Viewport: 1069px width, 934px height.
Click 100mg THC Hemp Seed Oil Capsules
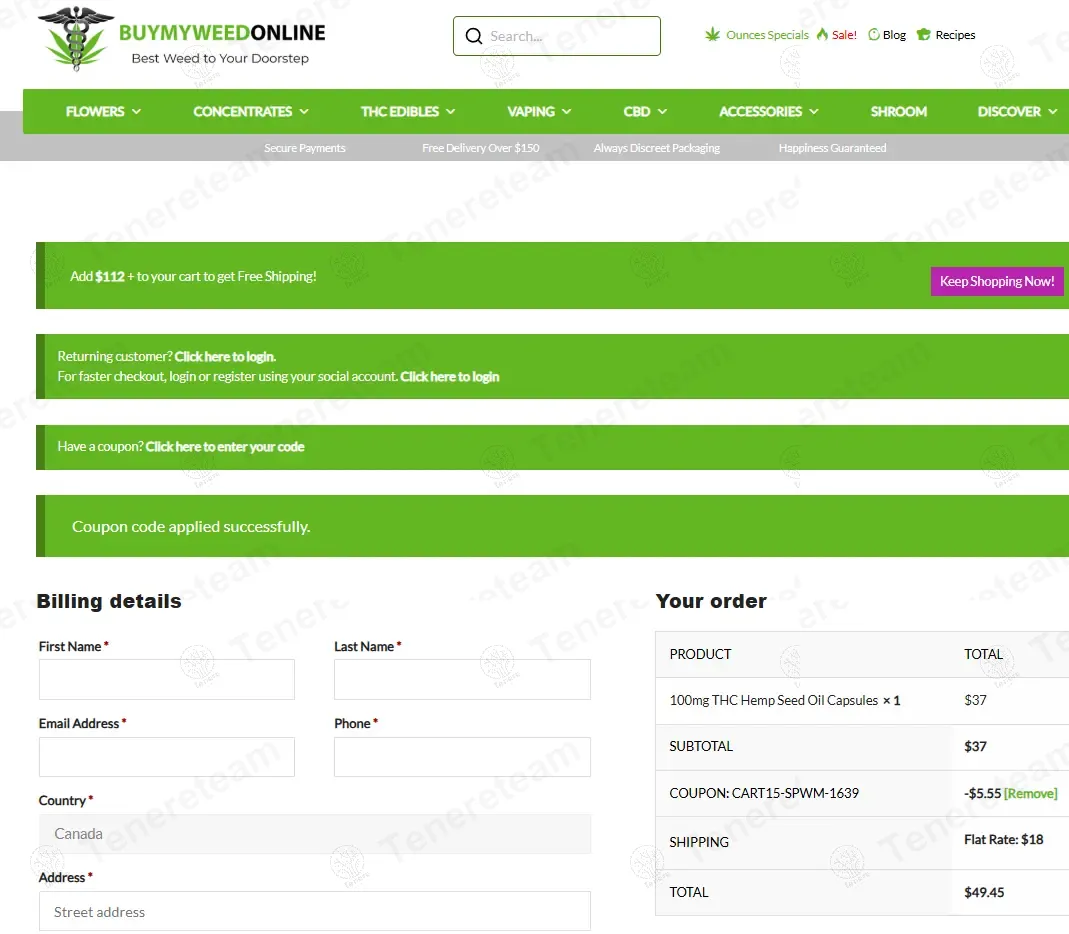[774, 700]
